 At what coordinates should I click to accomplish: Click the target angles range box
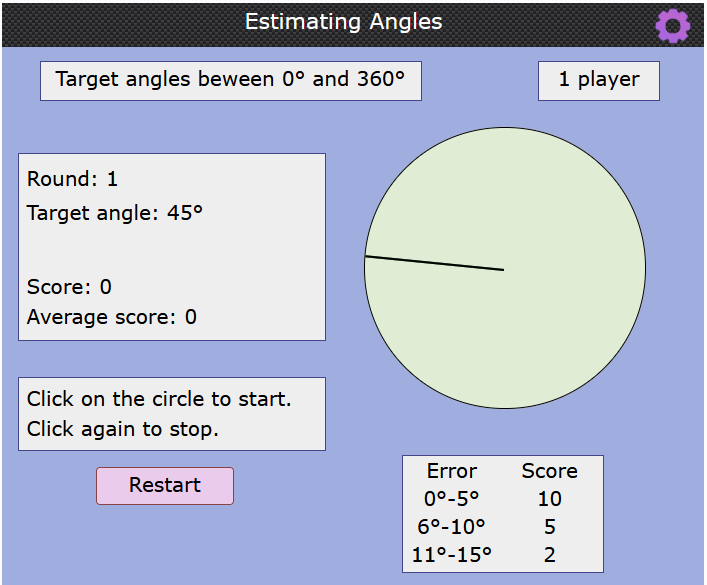coord(230,80)
